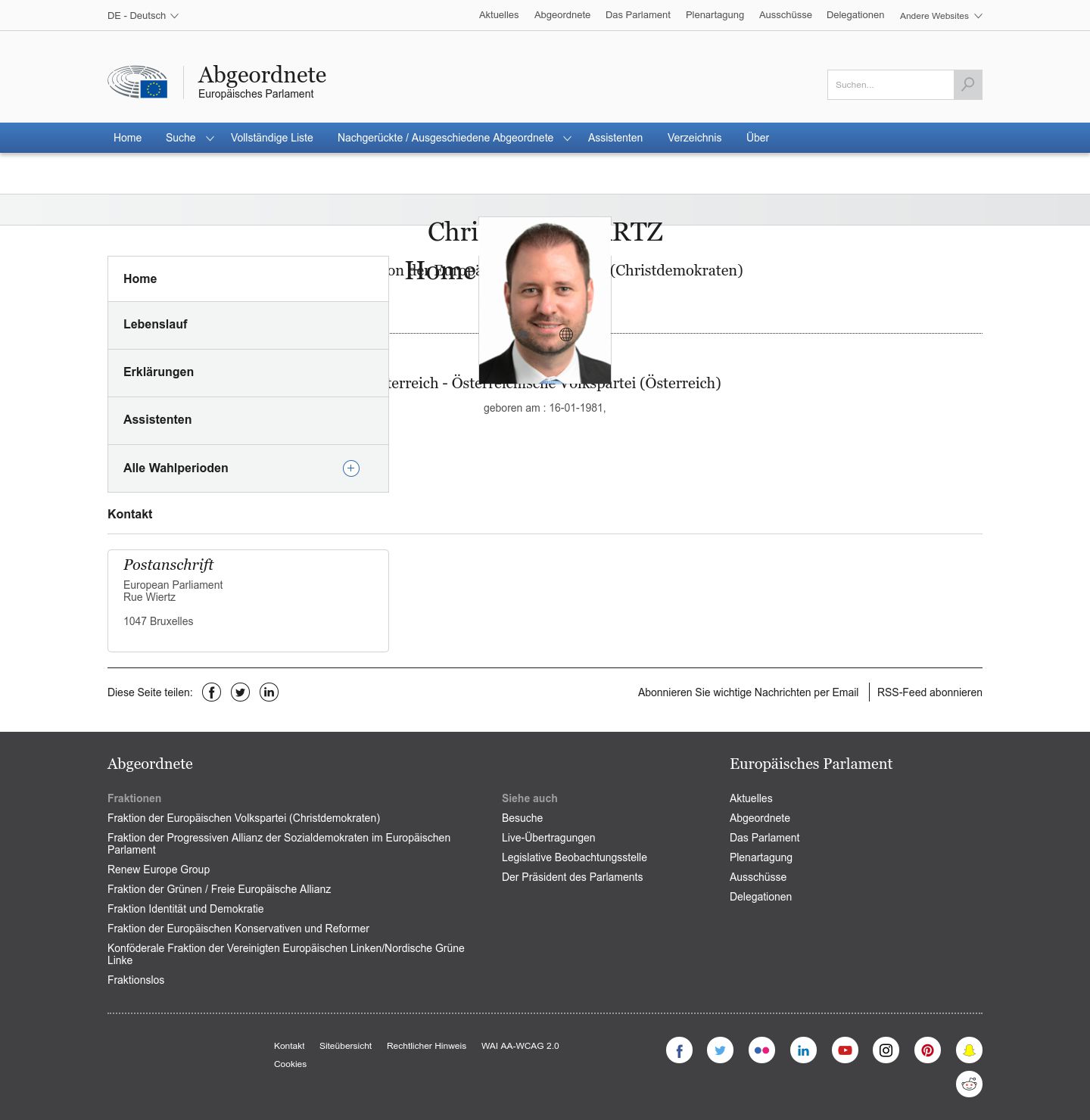
Task: Click the globe website icon on photo
Action: (566, 334)
